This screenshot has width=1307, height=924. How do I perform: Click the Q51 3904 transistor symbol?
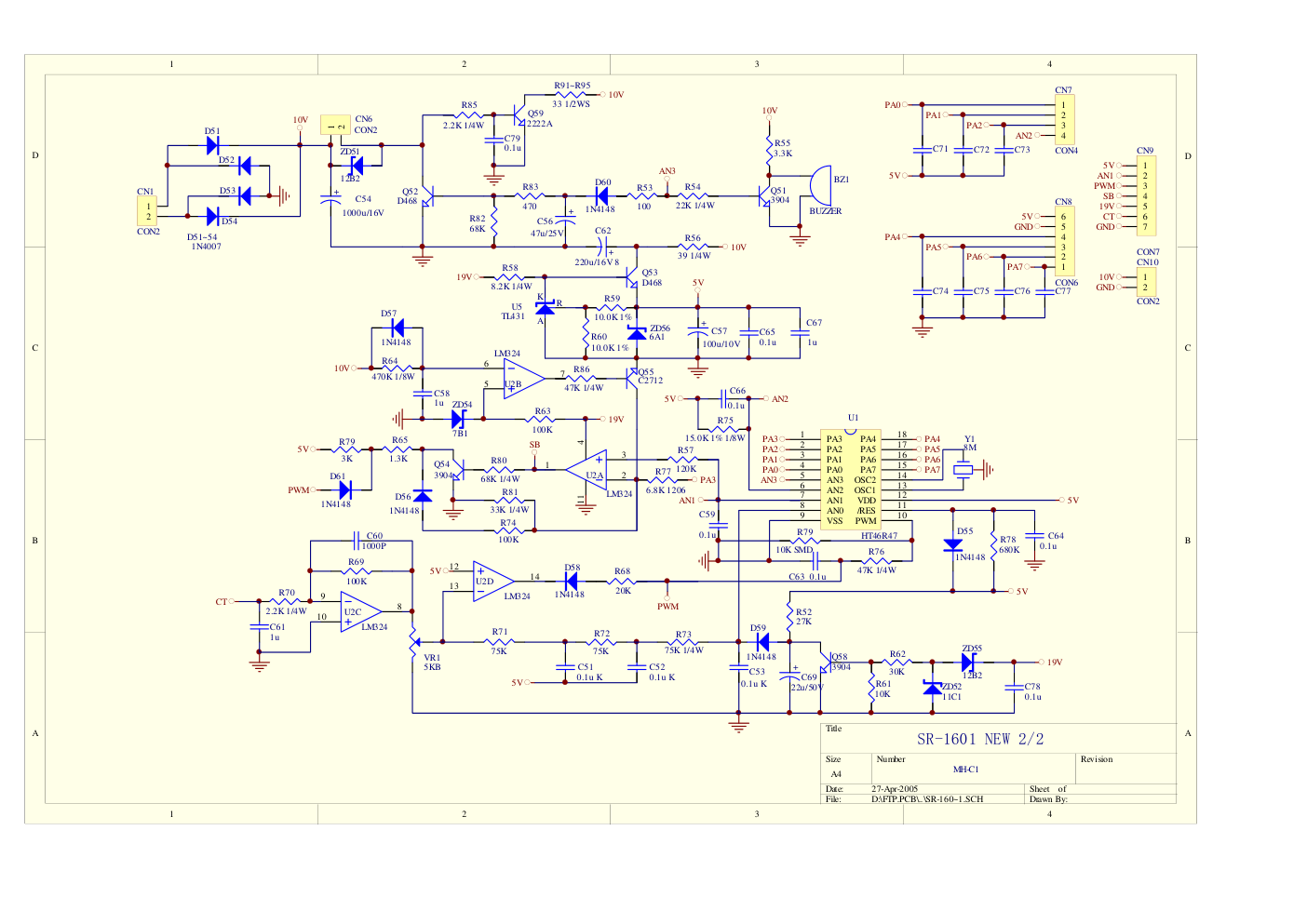tap(766, 196)
